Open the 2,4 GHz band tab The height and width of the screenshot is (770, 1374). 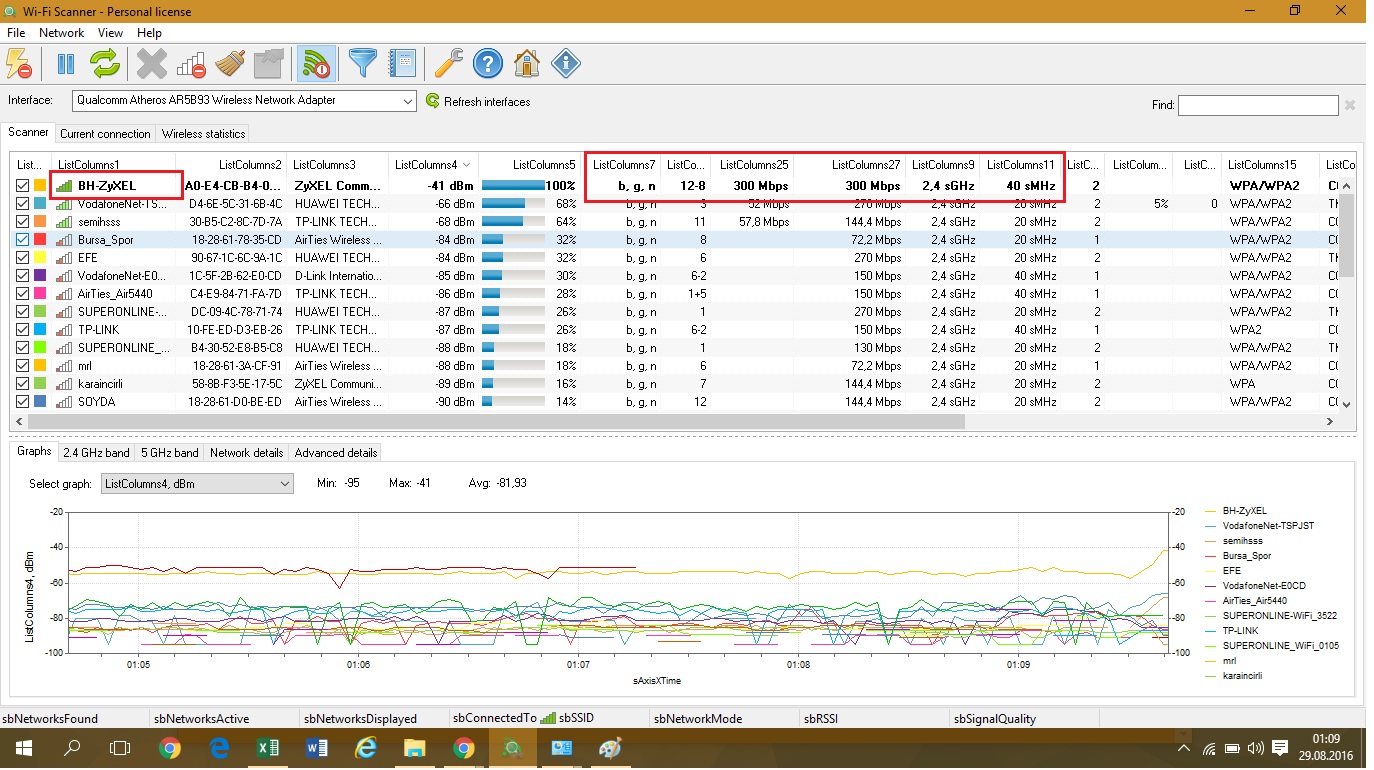(96, 453)
